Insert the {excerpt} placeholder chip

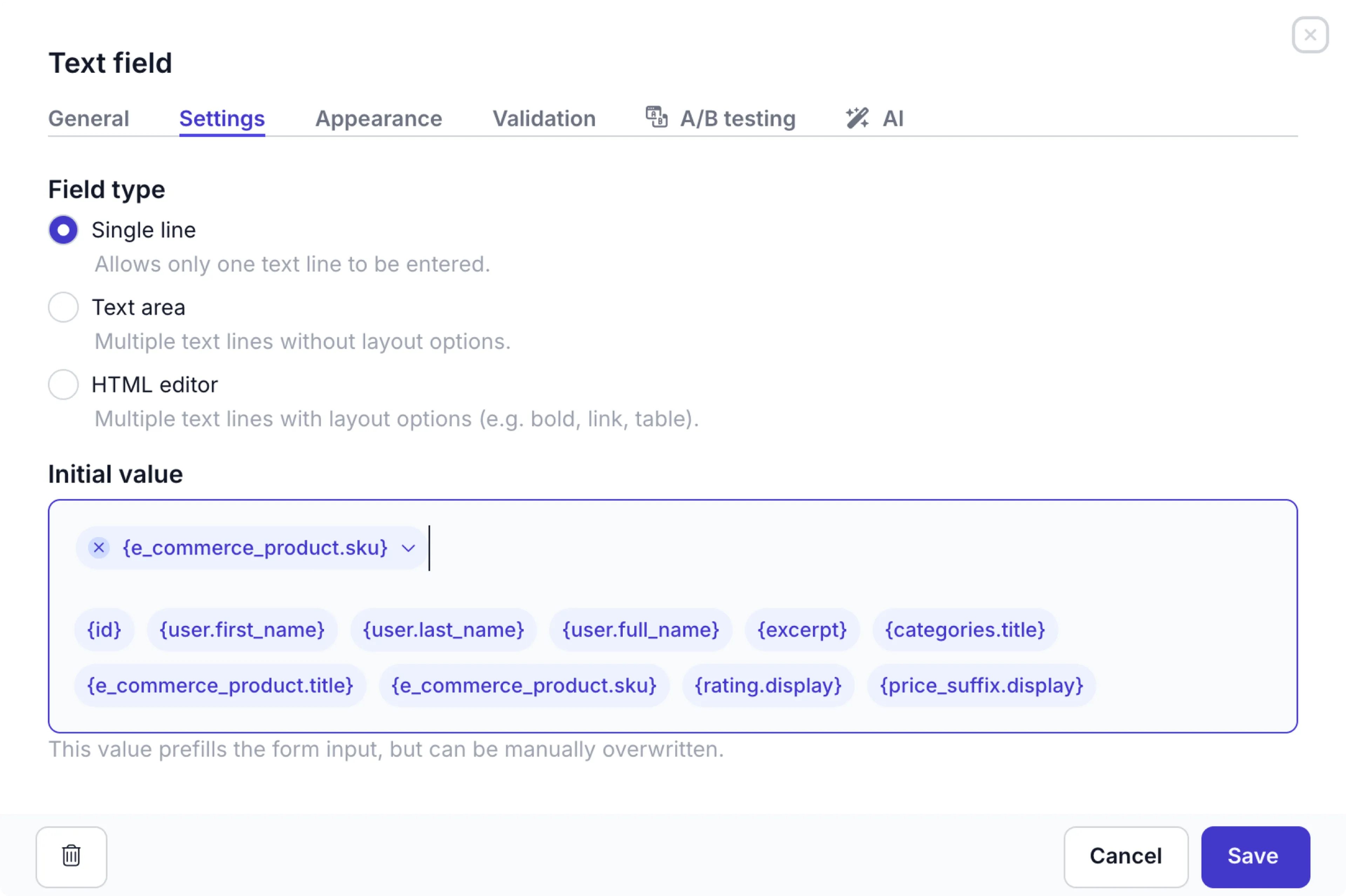(802, 630)
